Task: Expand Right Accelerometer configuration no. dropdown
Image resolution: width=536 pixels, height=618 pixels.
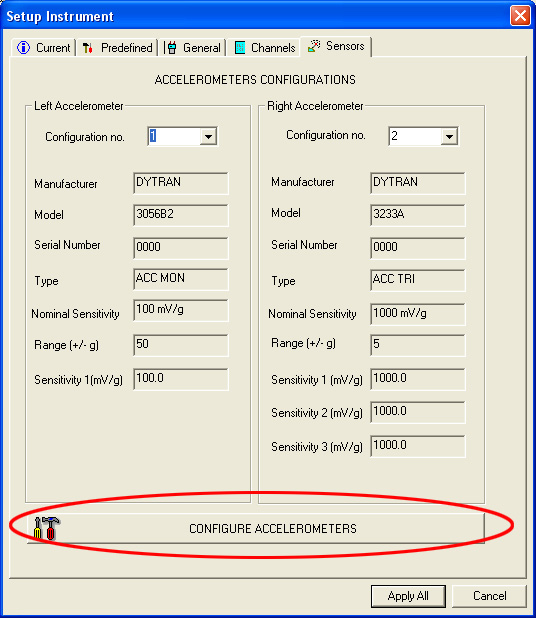Action: point(449,137)
